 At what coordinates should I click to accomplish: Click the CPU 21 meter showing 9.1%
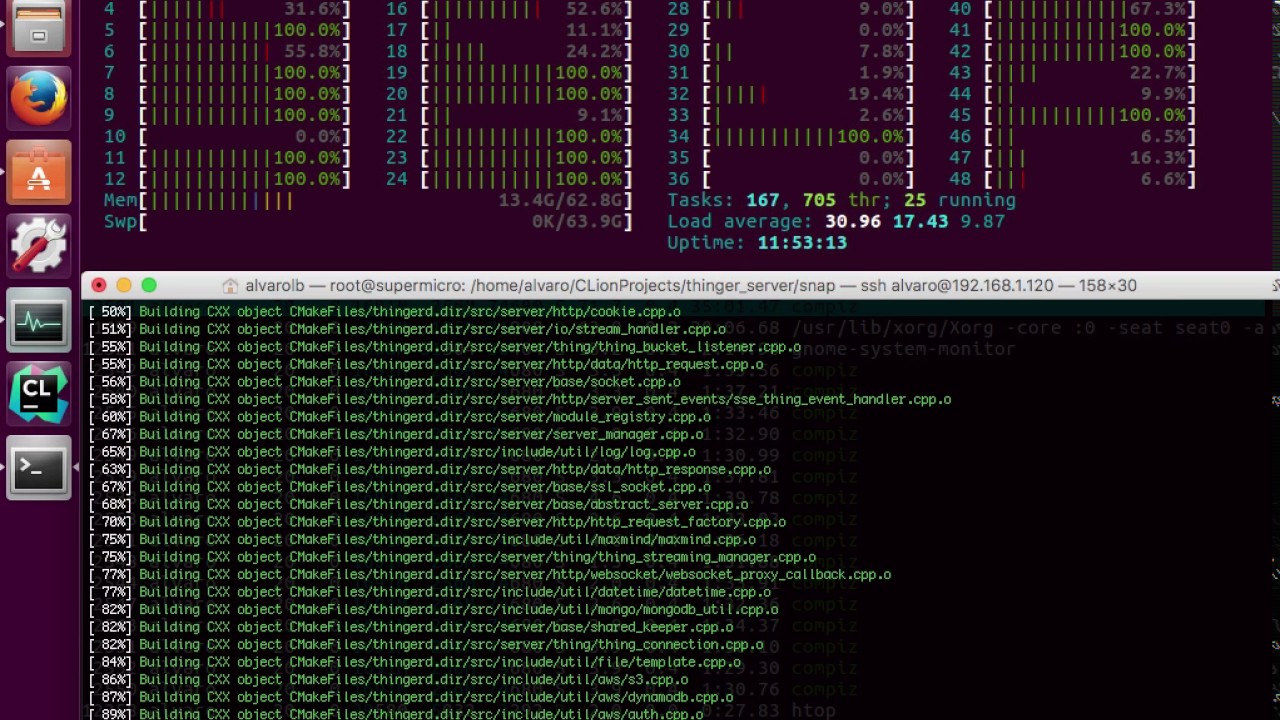tap(509, 116)
